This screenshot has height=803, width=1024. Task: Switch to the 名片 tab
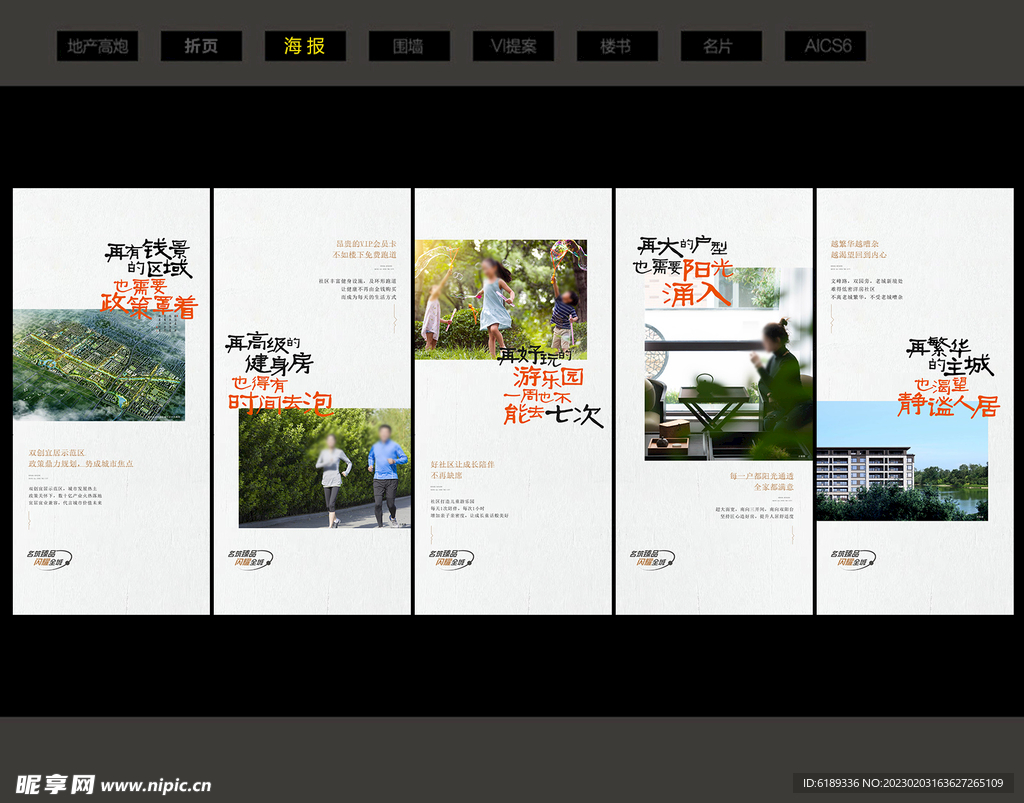721,46
